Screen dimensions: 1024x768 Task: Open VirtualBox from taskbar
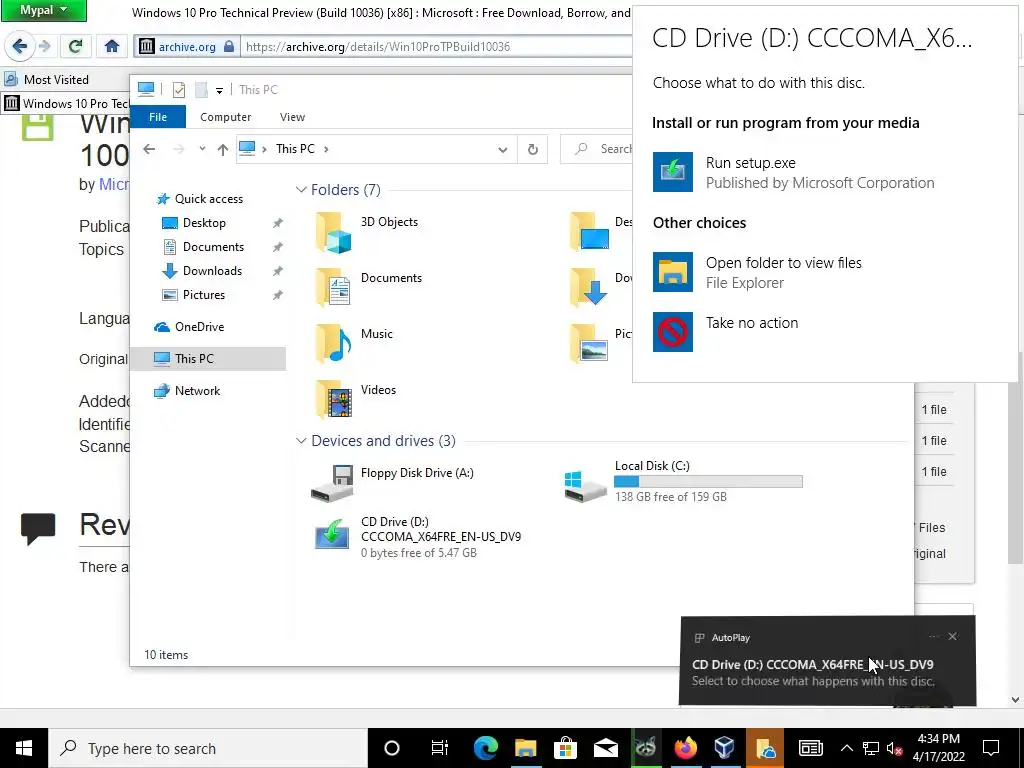click(725, 748)
